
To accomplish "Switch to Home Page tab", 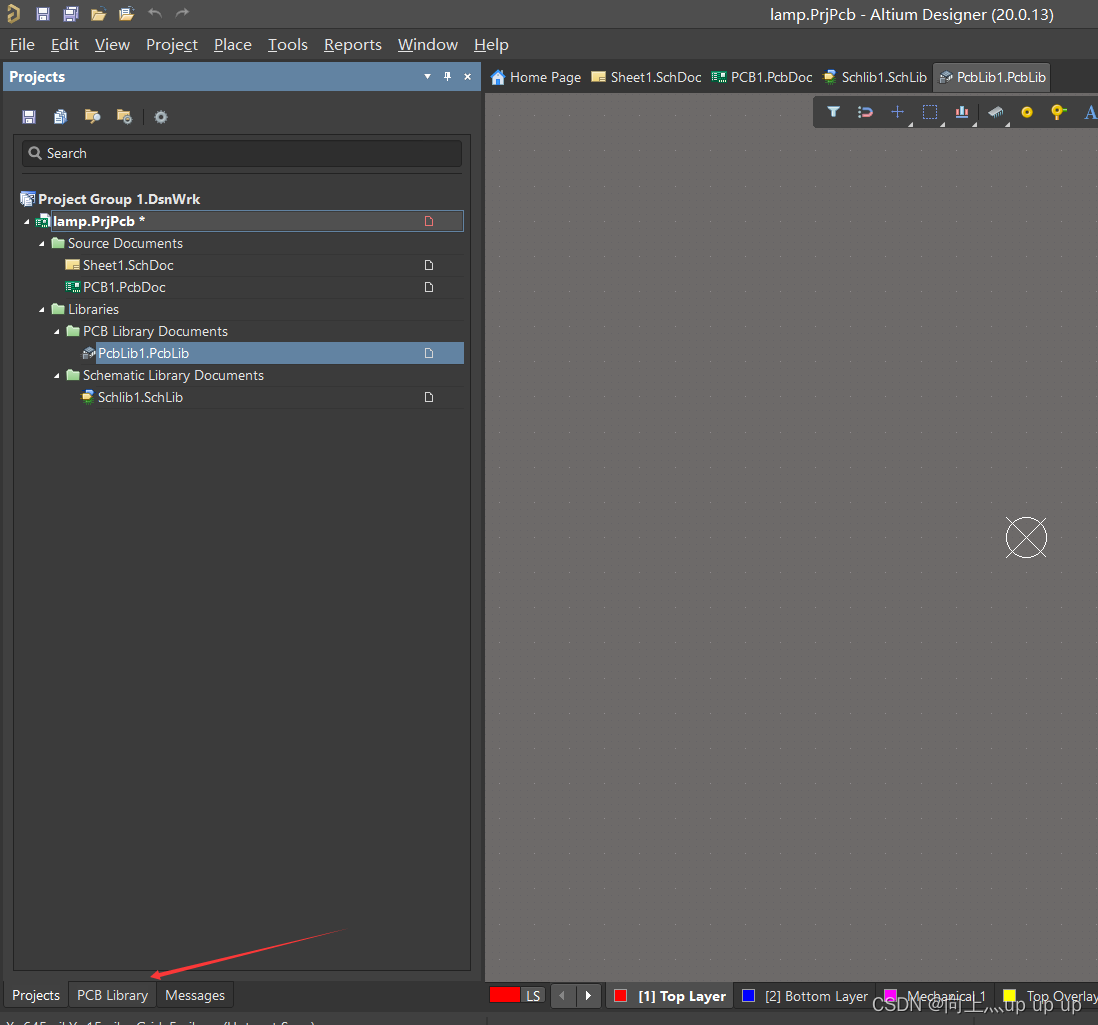I will tap(536, 77).
